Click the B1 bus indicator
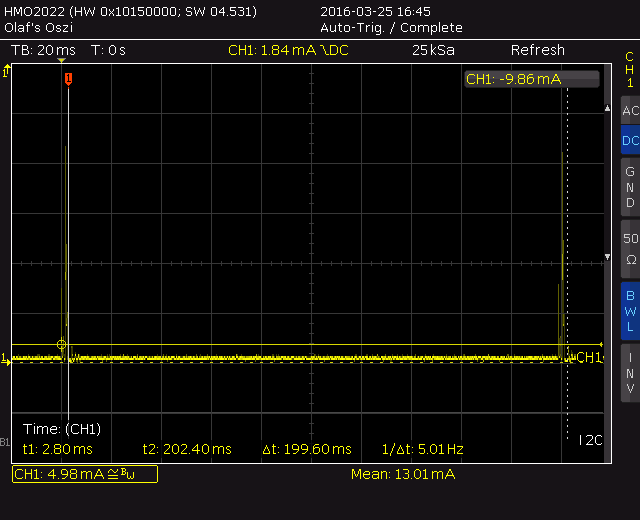Image resolution: width=640 pixels, height=520 pixels. click(x=4, y=442)
